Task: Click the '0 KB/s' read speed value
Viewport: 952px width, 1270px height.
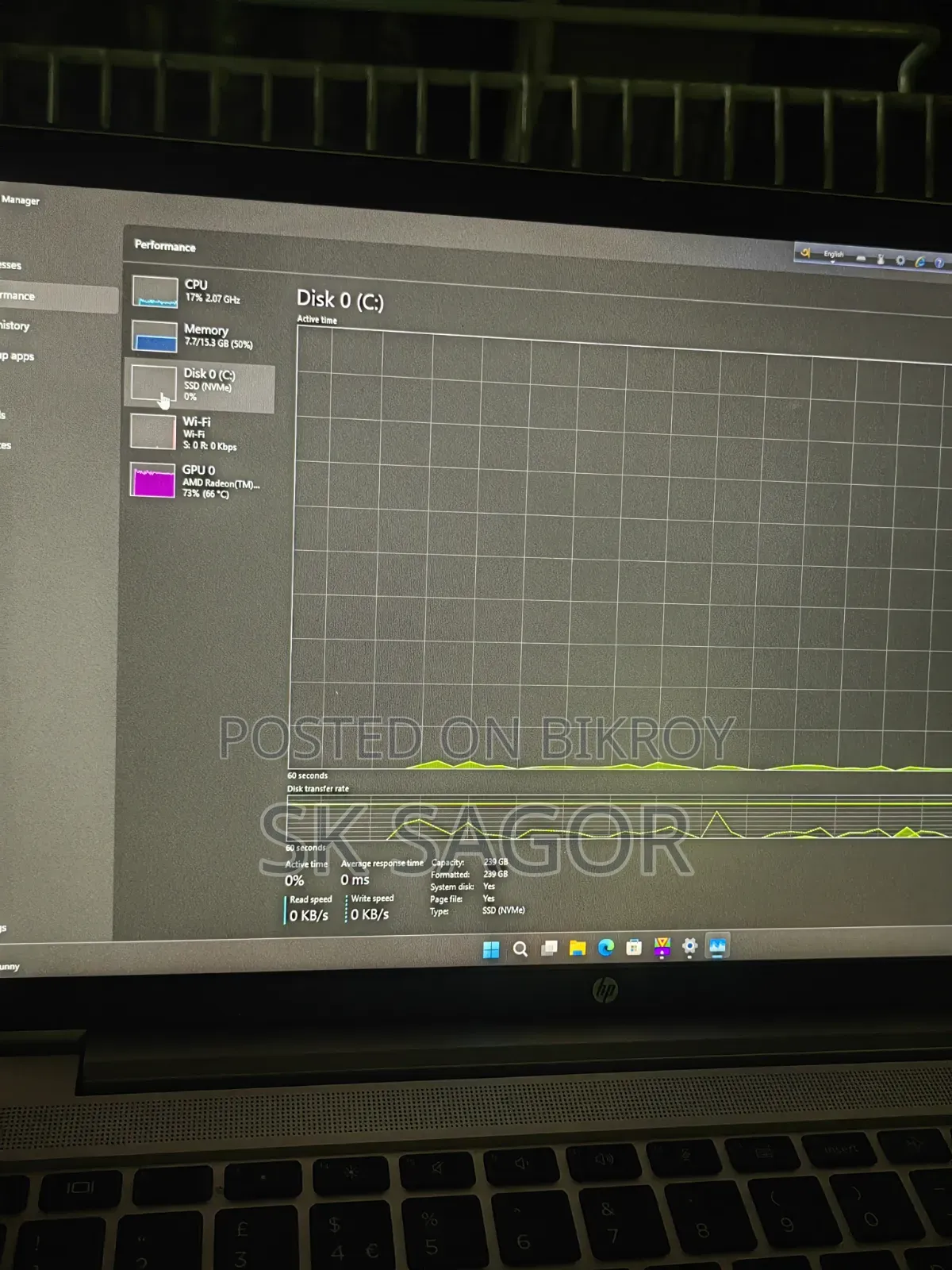Action: [309, 916]
